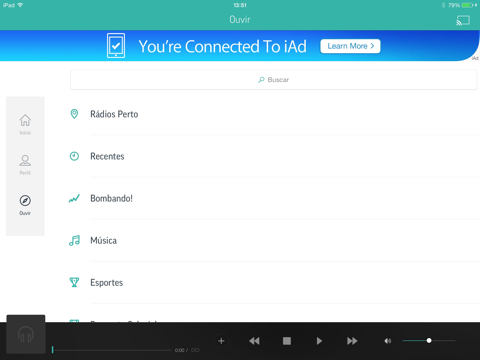Click the rewind button
Screen dimensions: 480x360
254,341
